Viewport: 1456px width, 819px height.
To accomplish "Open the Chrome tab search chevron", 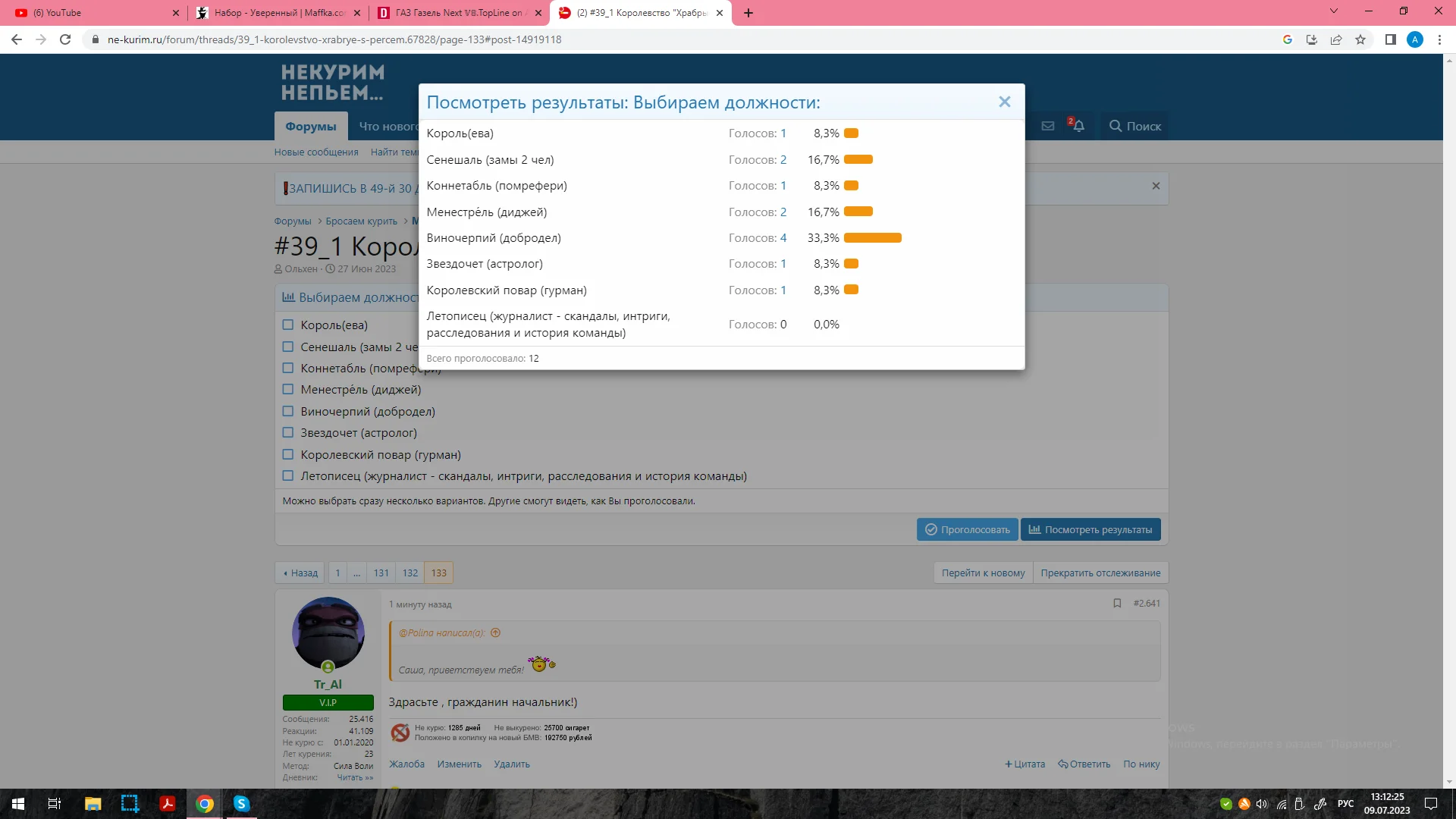I will pyautogui.click(x=1333, y=12).
